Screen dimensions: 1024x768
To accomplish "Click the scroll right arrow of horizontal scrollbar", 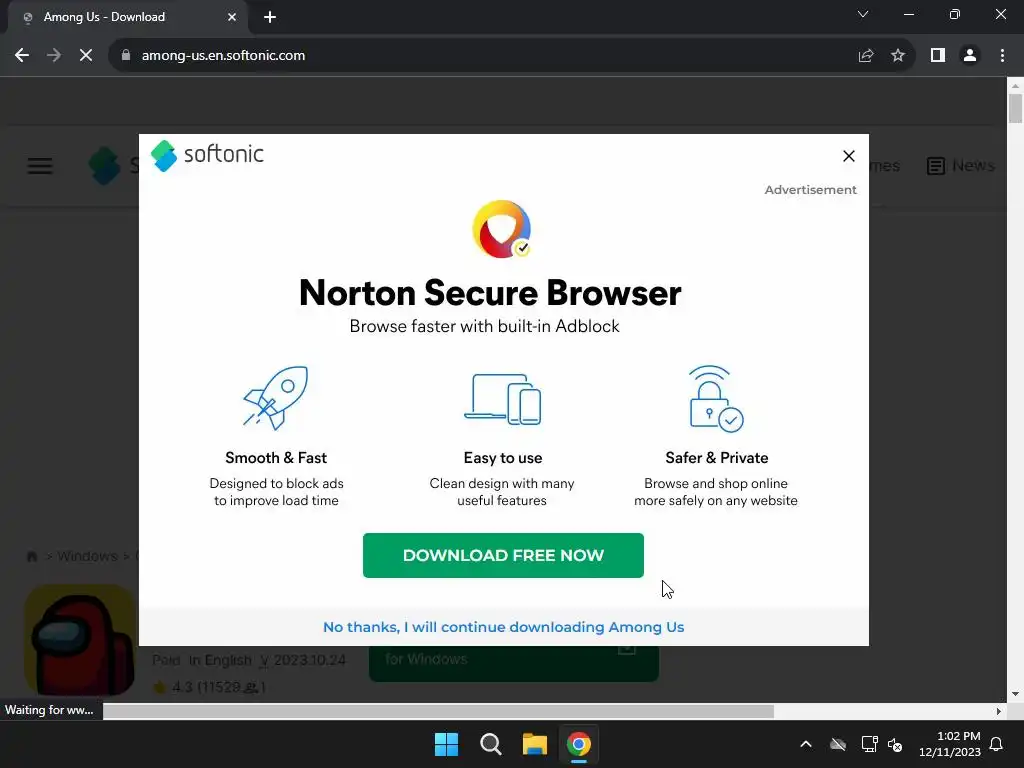I will [999, 711].
